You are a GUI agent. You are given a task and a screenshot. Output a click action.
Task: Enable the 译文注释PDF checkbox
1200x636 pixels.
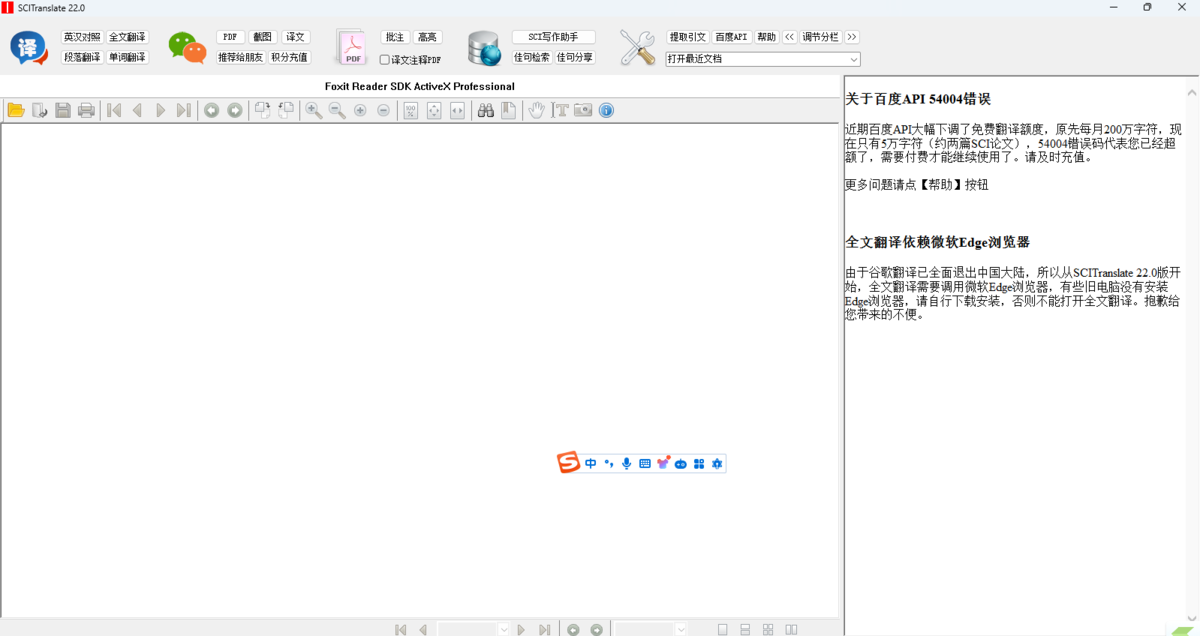coord(385,60)
